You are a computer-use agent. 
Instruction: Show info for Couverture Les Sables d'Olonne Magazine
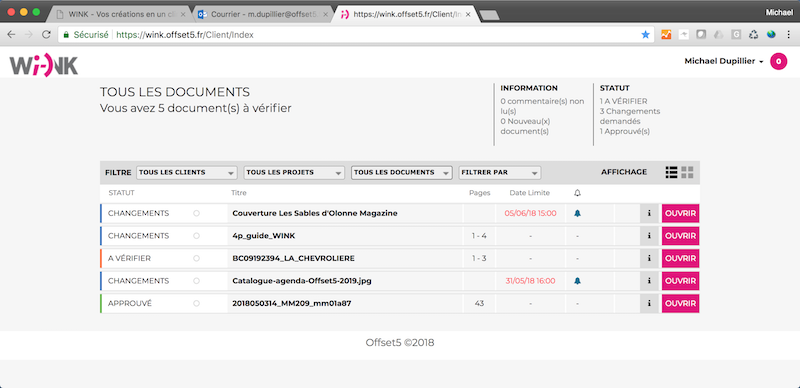649,213
